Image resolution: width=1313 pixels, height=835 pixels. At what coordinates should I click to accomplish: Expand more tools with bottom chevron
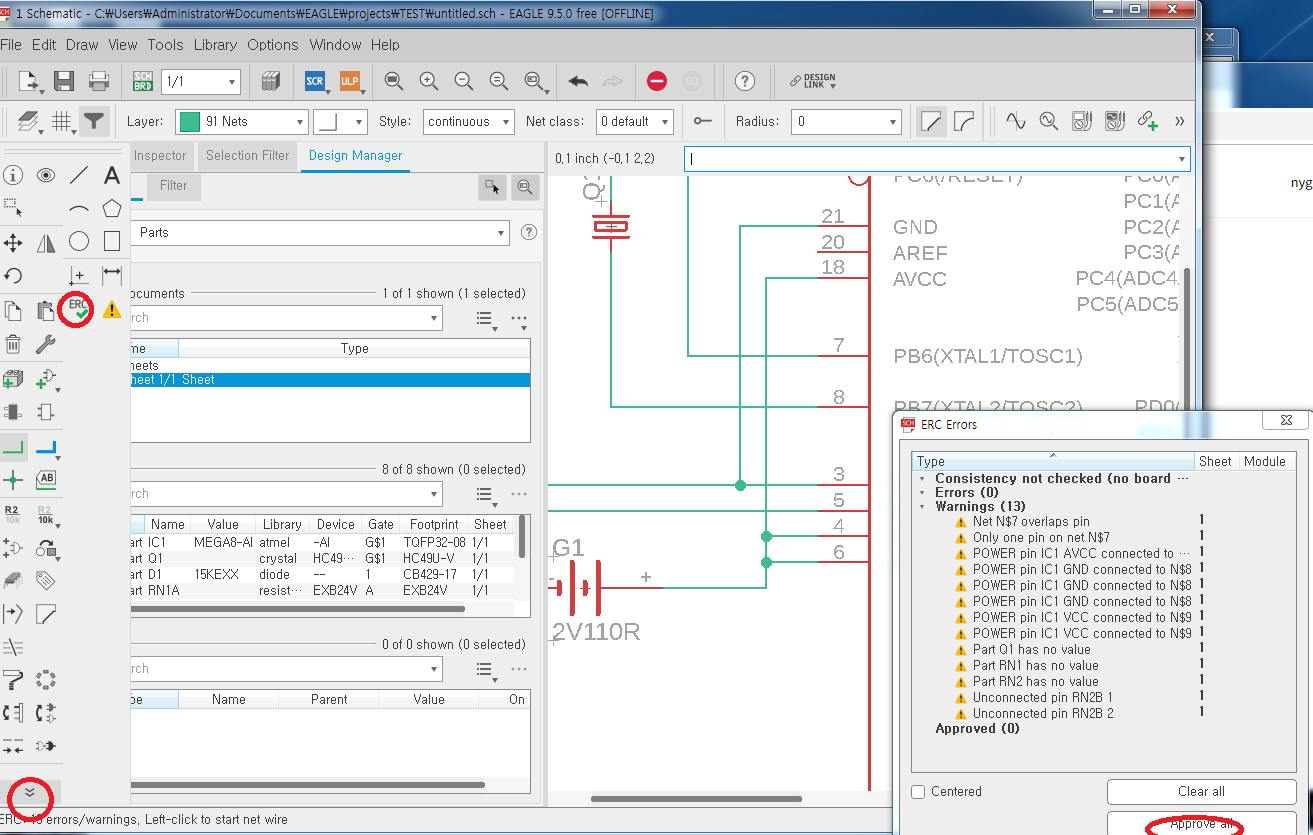(30, 792)
